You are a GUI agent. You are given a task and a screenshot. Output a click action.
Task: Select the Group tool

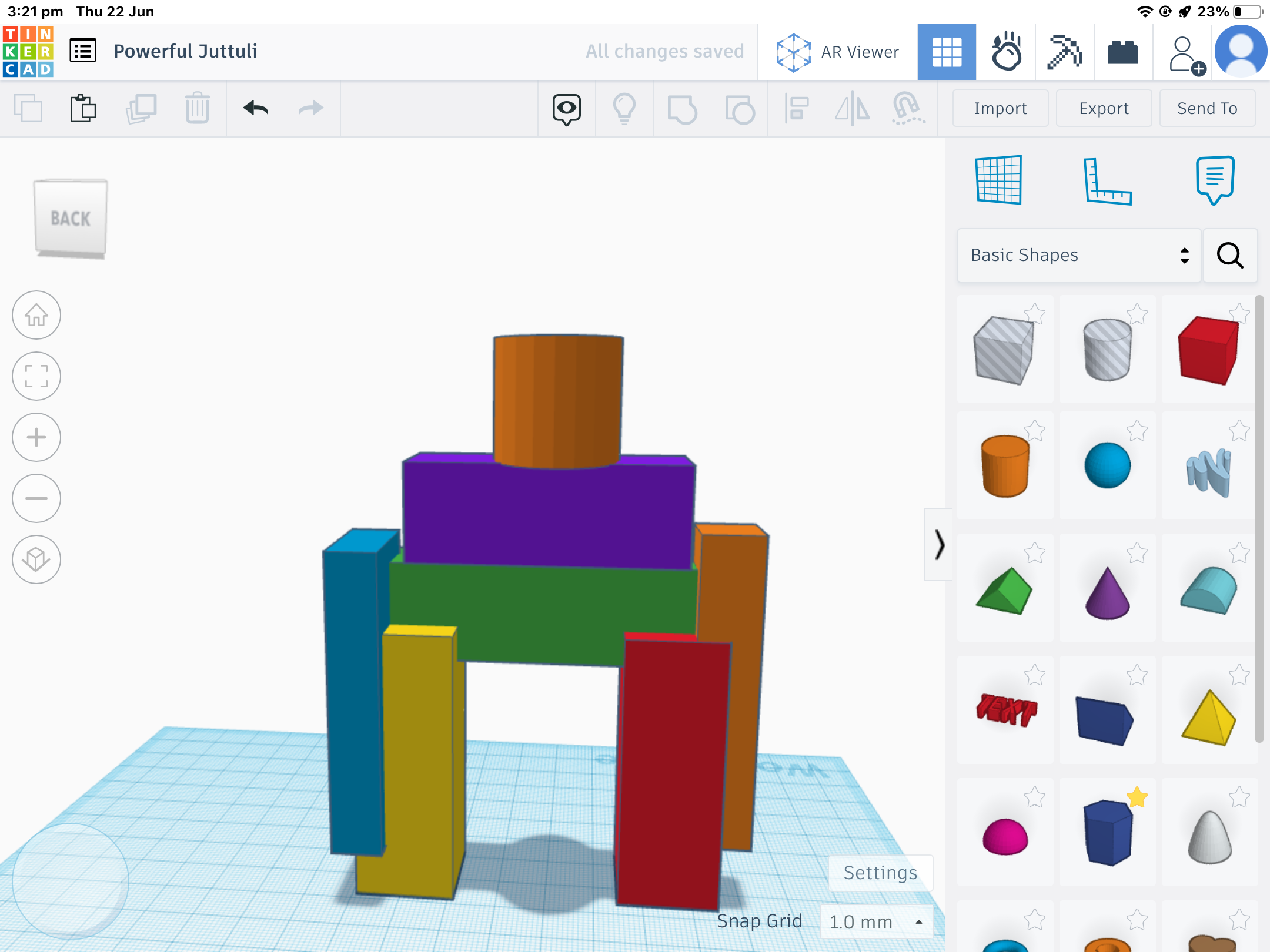pos(681,108)
